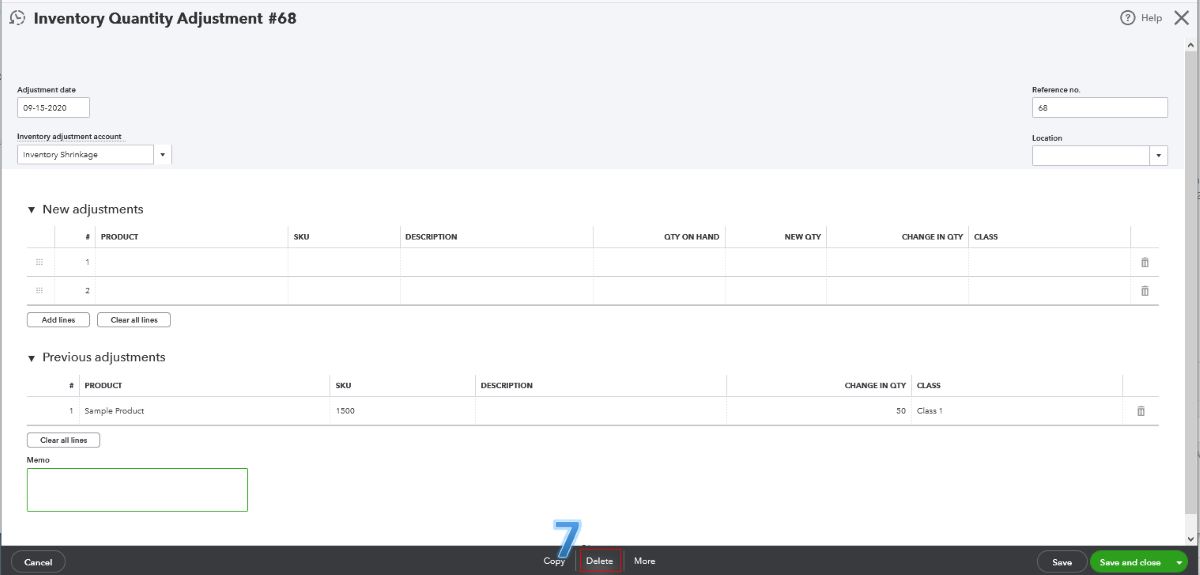Click the New Qty cell of line 1
The image size is (1200, 575).
(x=776, y=262)
